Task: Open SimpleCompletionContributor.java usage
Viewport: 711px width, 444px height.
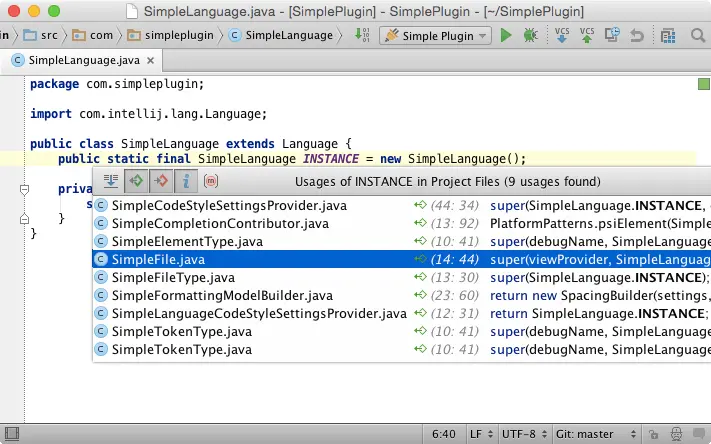Action: point(402,224)
